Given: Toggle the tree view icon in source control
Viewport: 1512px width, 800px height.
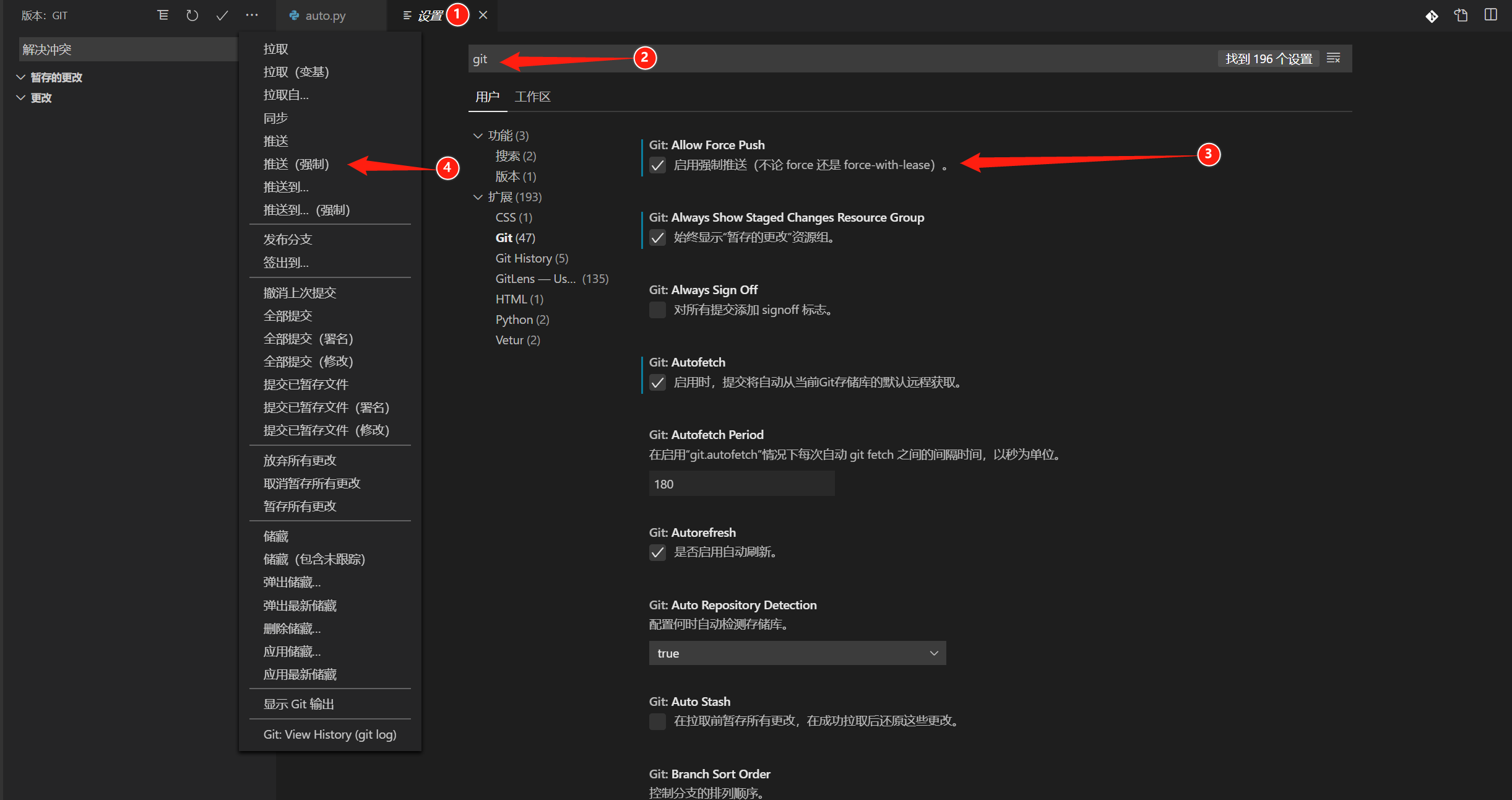Looking at the screenshot, I should (163, 15).
